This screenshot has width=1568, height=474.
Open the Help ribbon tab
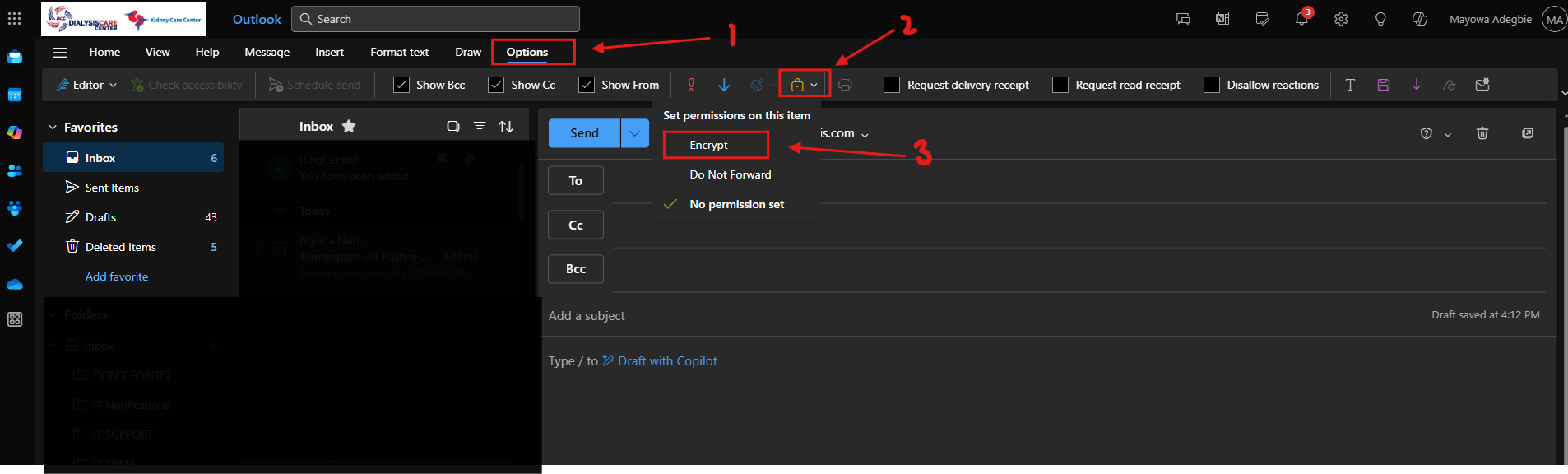[207, 52]
